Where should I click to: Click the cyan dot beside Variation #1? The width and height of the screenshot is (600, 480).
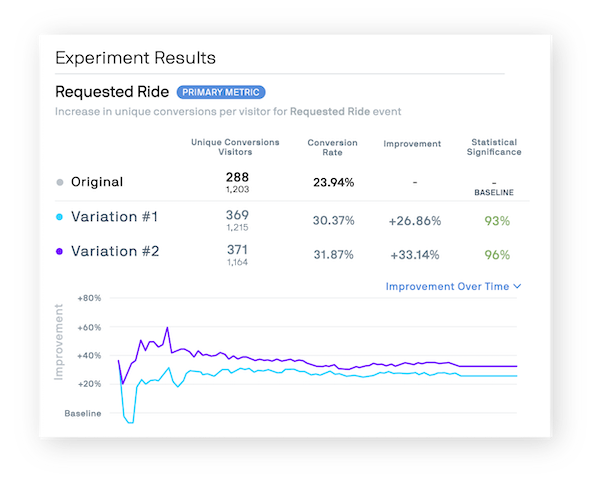point(59,217)
